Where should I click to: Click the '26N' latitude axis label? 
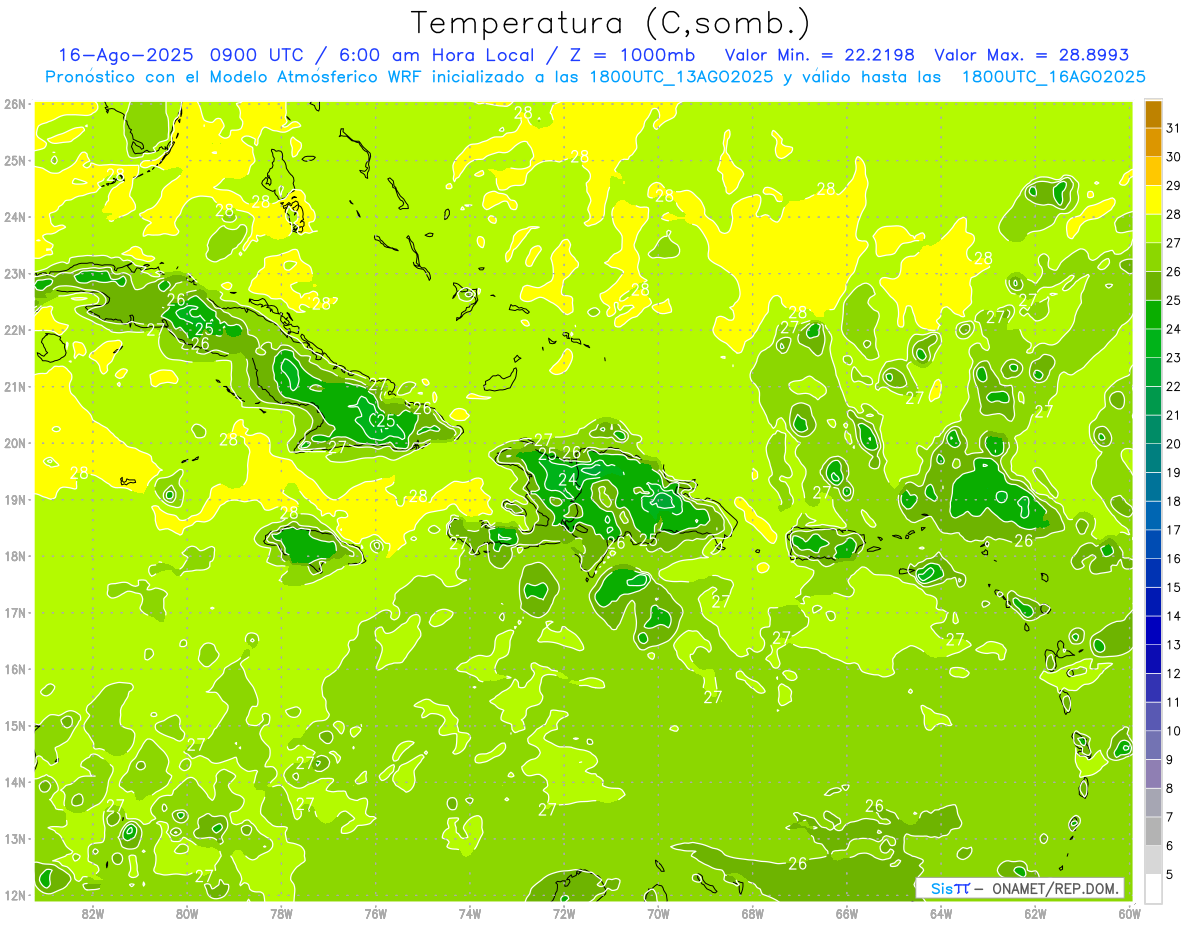[x=15, y=104]
